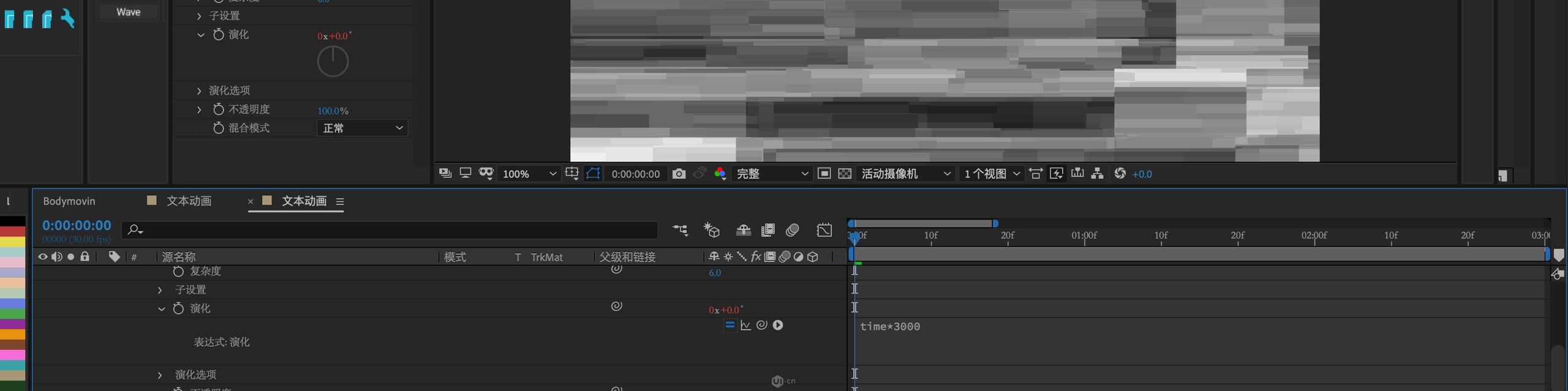Viewport: 1568px width, 391px height.
Task: Click the Composition Mini-Flowchart icon
Action: 680,230
